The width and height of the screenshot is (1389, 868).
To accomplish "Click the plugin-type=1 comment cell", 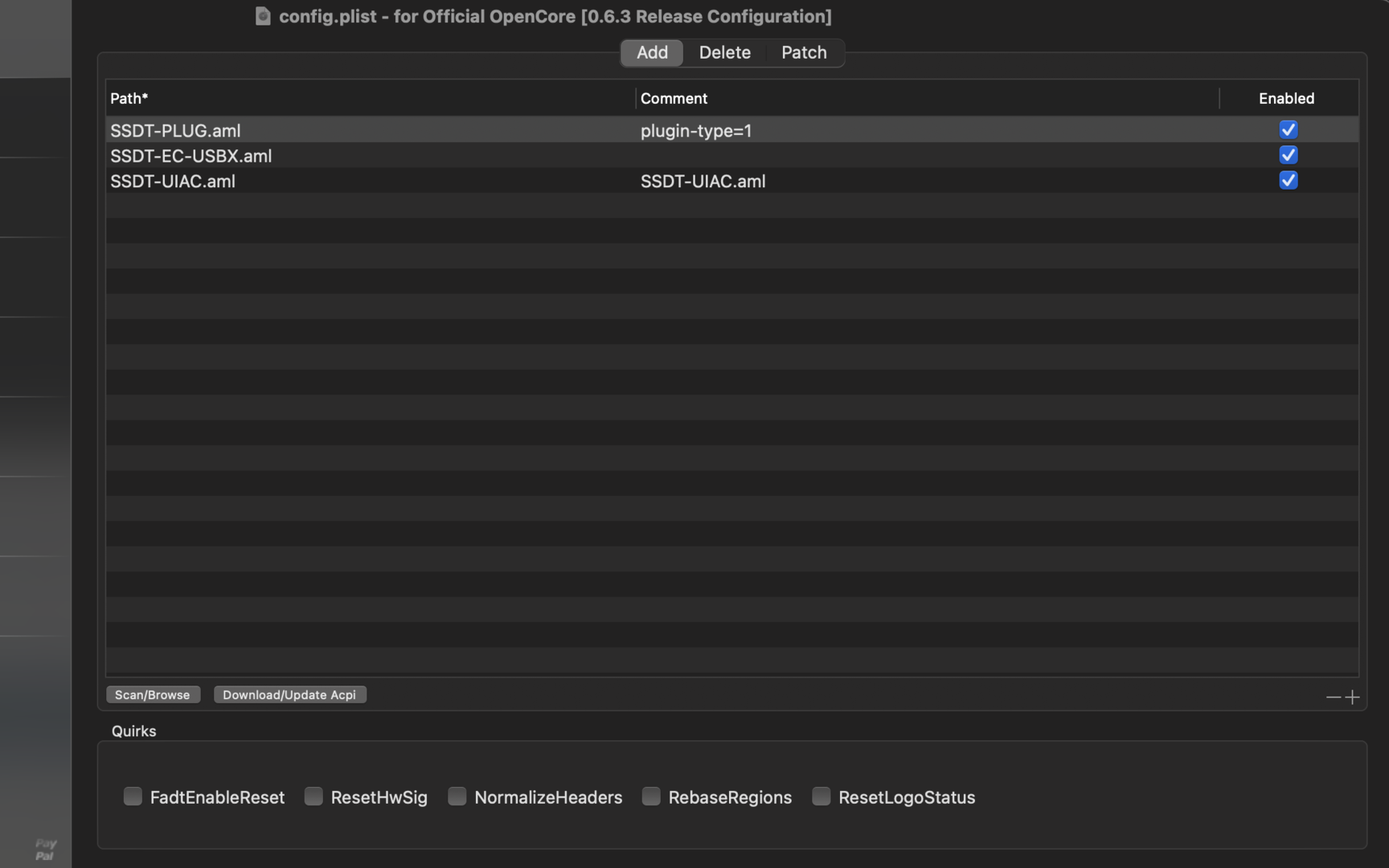I will [928, 130].
